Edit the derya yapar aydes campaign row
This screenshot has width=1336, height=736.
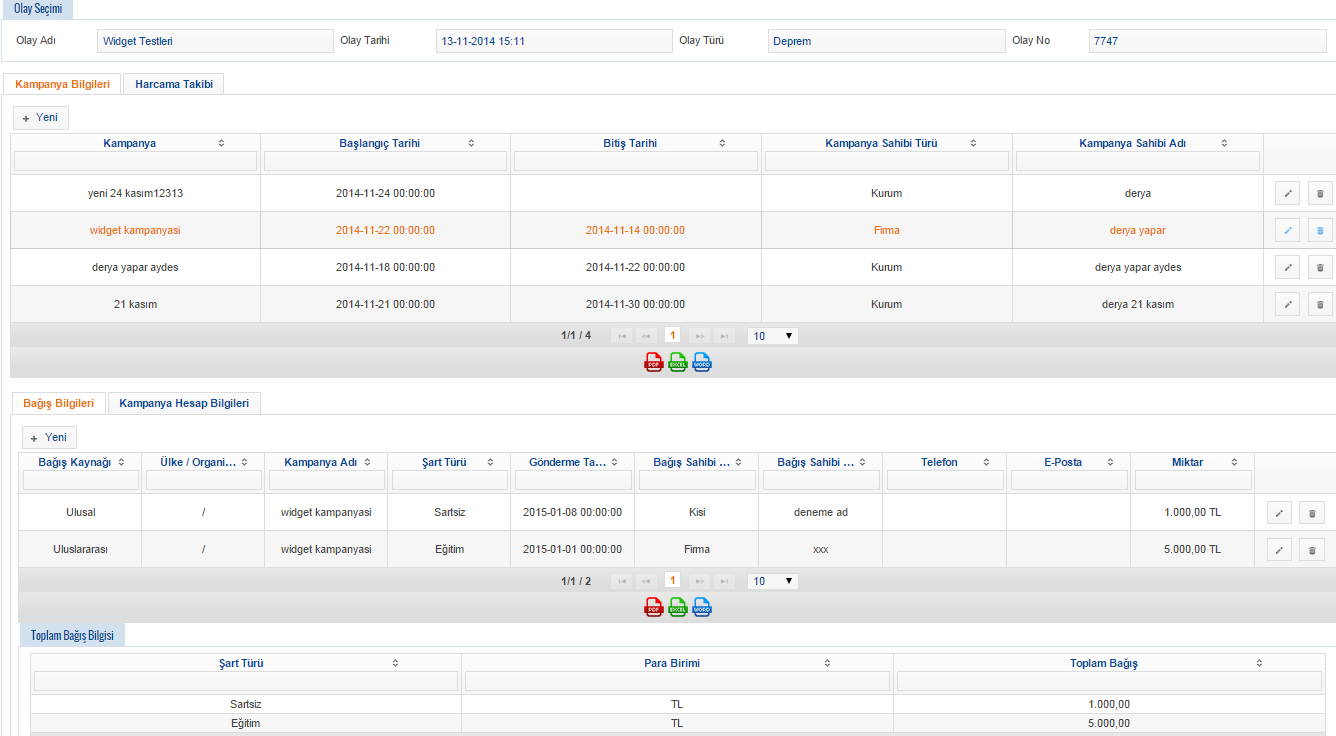tap(1288, 268)
